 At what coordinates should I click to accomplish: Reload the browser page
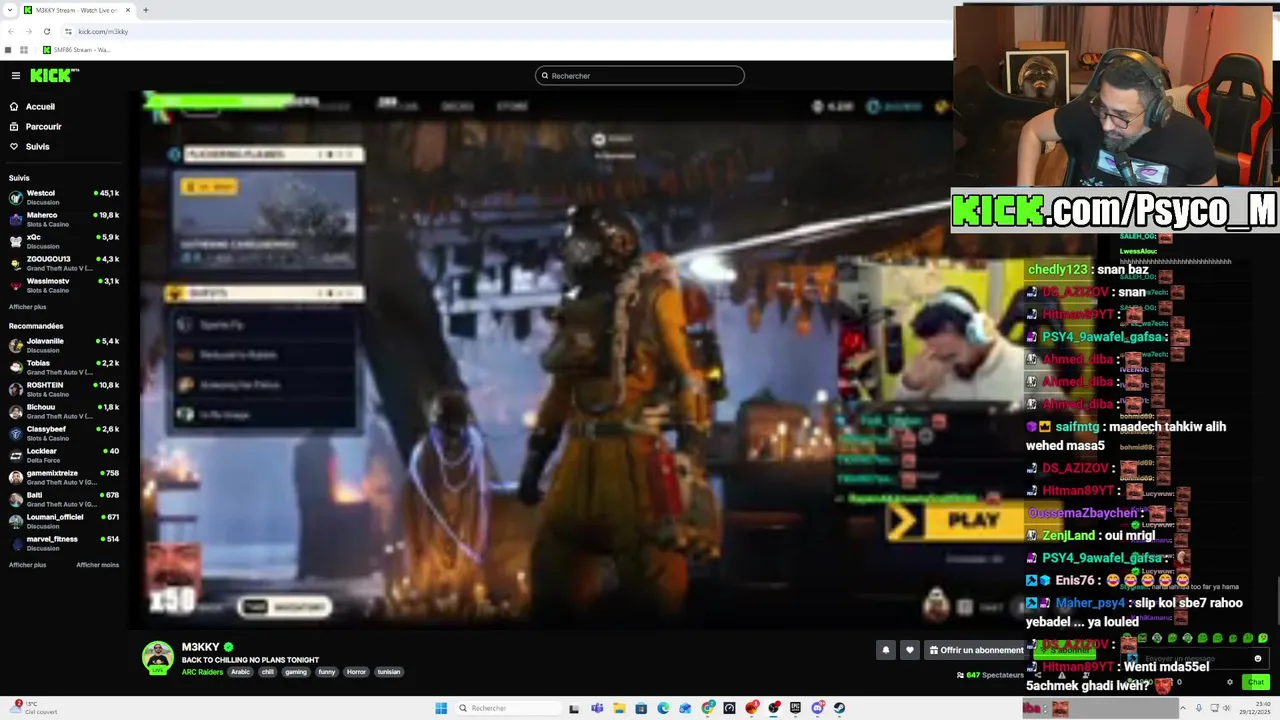pyautogui.click(x=46, y=31)
